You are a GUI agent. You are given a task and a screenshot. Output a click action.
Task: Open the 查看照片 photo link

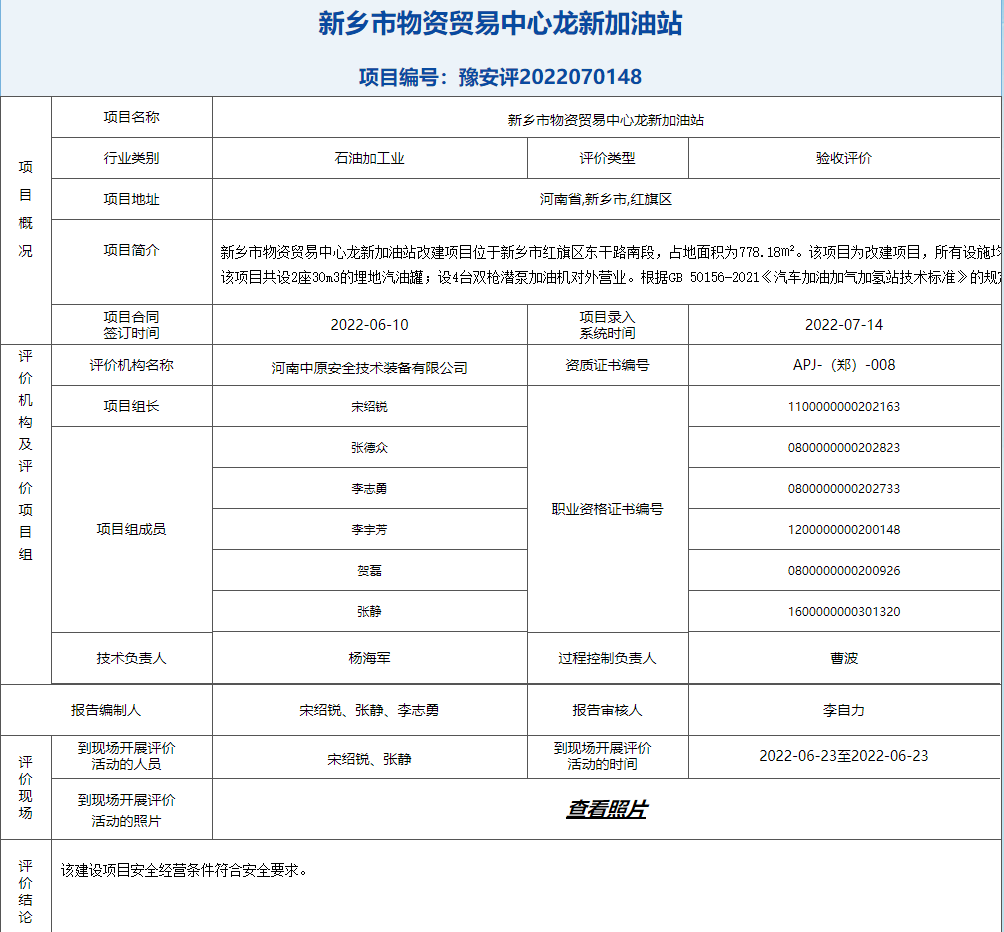(x=606, y=809)
